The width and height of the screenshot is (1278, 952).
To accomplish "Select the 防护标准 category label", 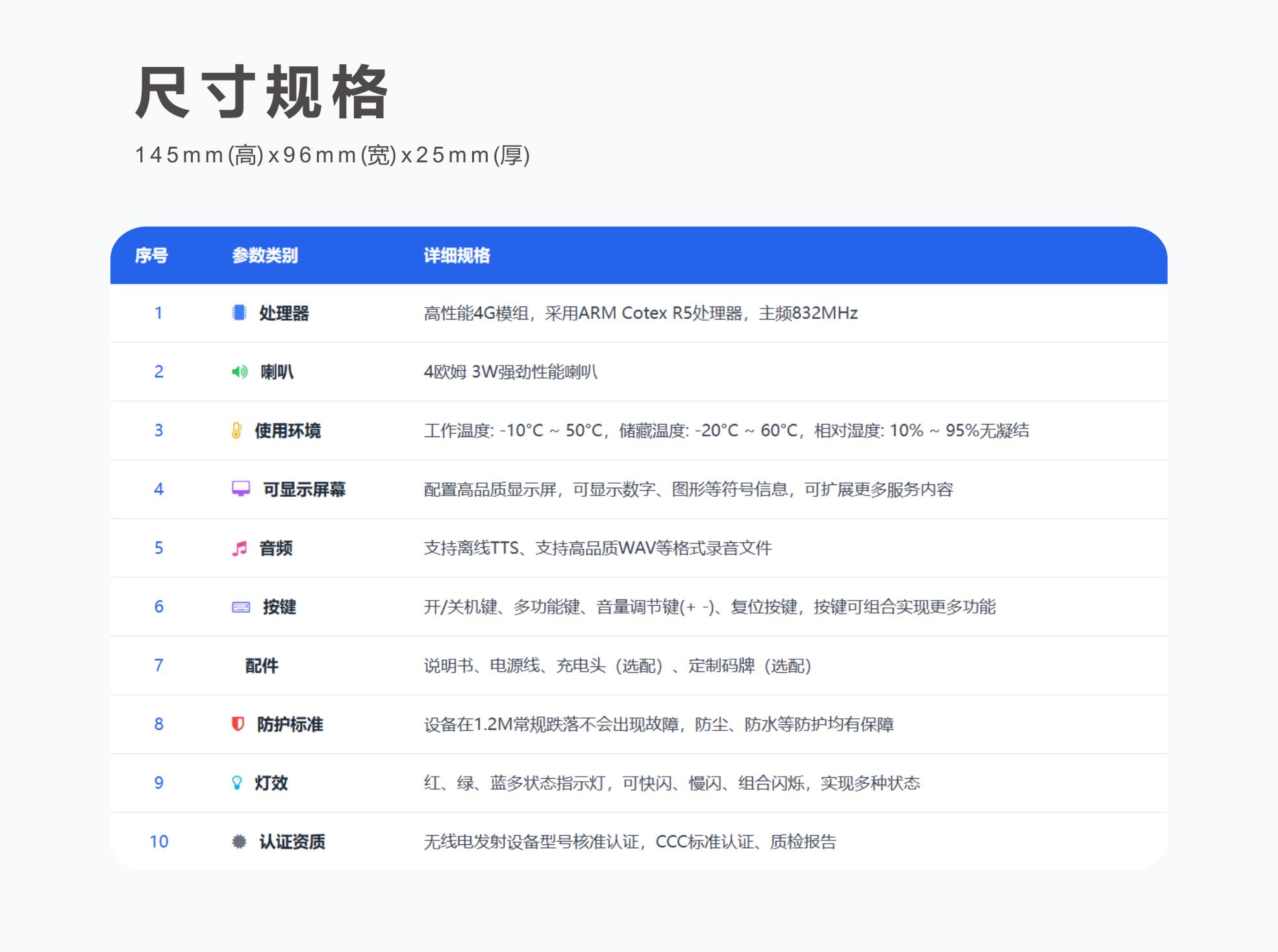I will [290, 724].
